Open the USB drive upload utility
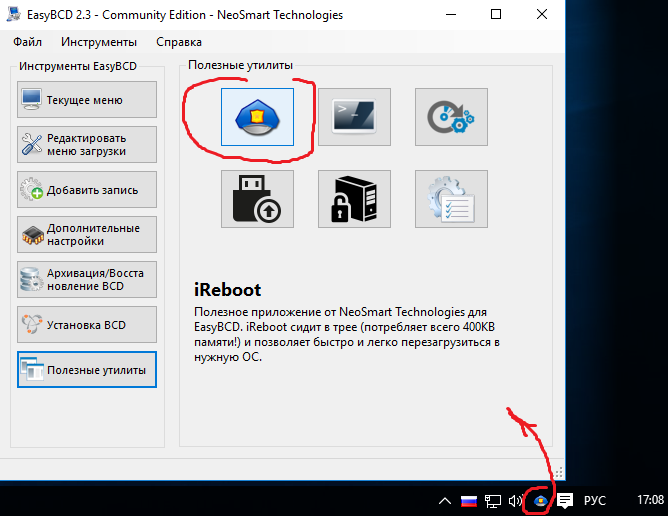Viewport: 668px width, 516px height. click(x=257, y=199)
